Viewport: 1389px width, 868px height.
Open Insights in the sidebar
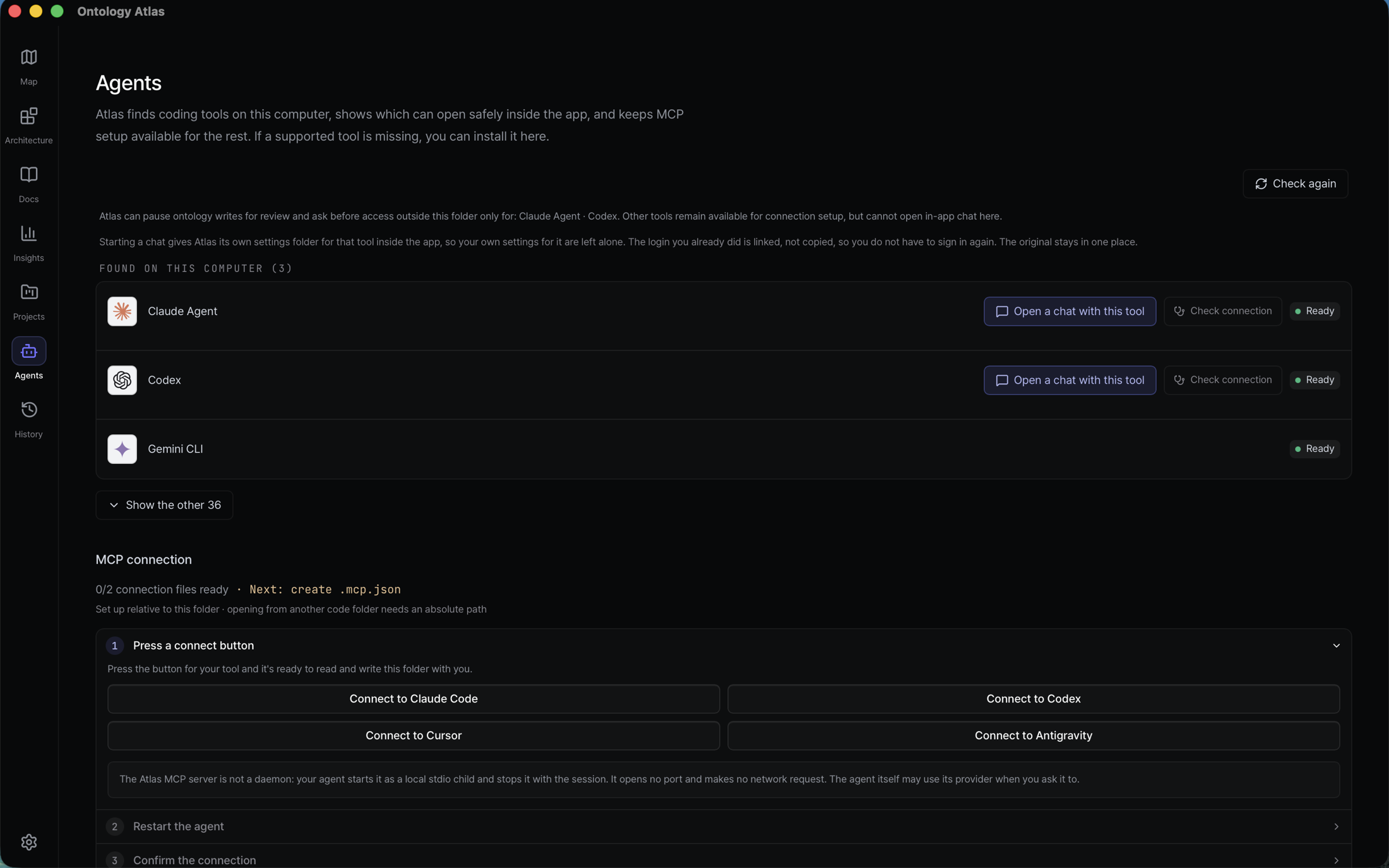point(28,242)
